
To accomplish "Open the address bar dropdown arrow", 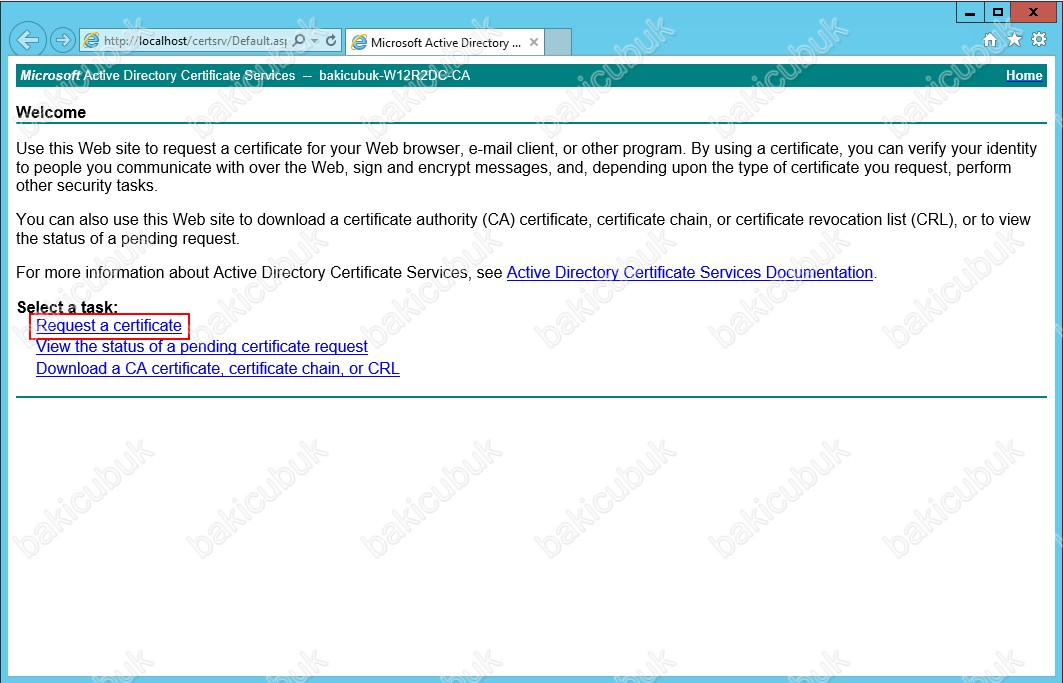I will [x=315, y=41].
